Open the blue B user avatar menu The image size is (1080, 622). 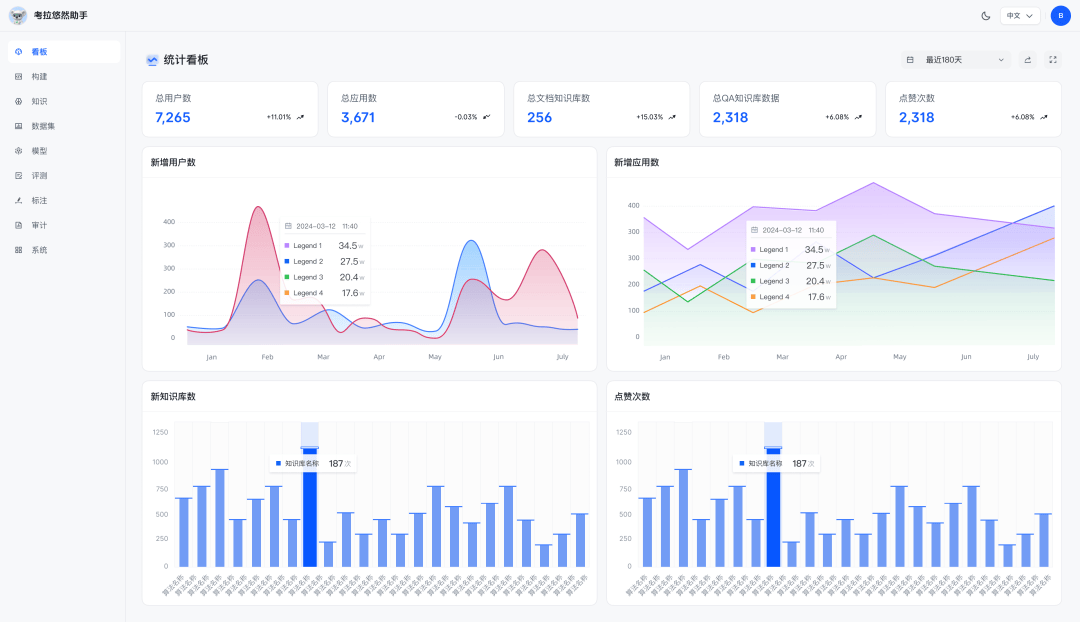click(x=1060, y=16)
